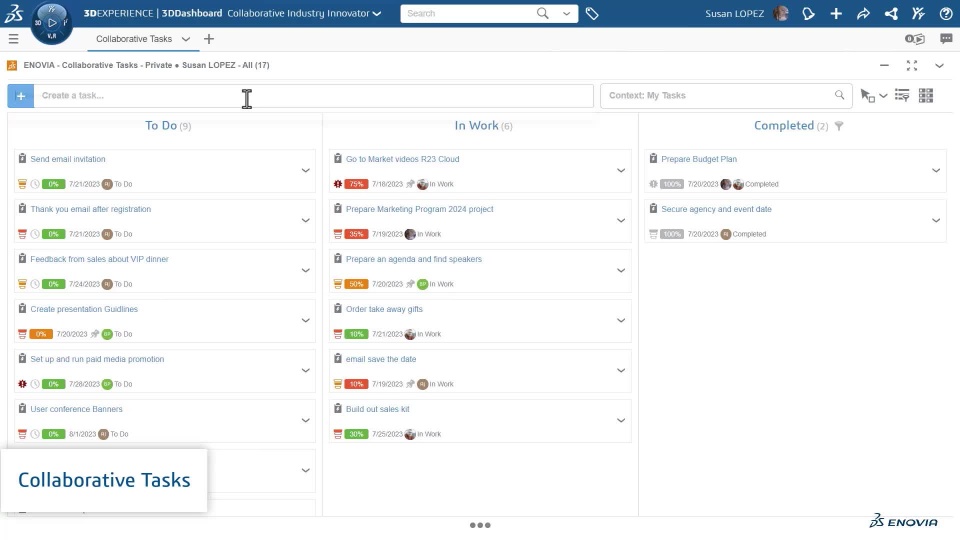Image resolution: width=960 pixels, height=540 pixels.
Task: Open search options dropdown arrow
Action: [x=566, y=13]
